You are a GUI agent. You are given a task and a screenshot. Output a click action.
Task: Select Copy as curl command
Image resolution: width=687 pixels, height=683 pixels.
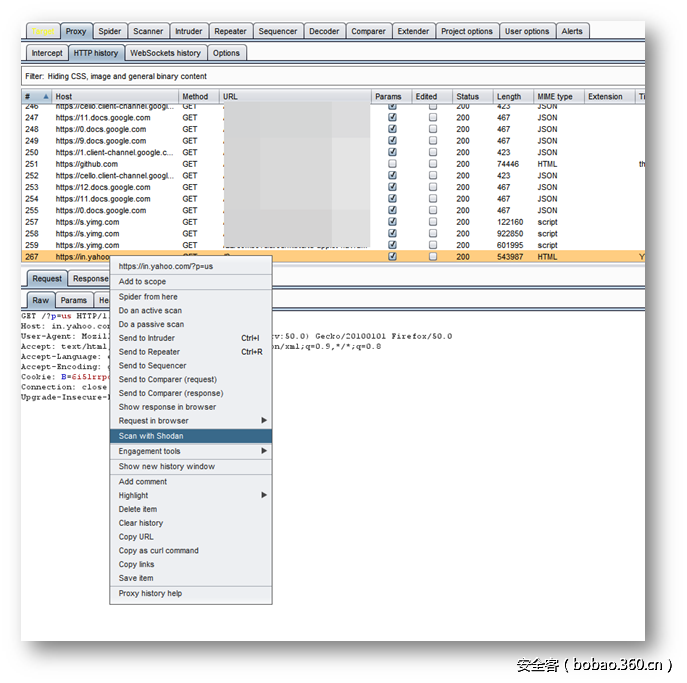click(x=159, y=551)
